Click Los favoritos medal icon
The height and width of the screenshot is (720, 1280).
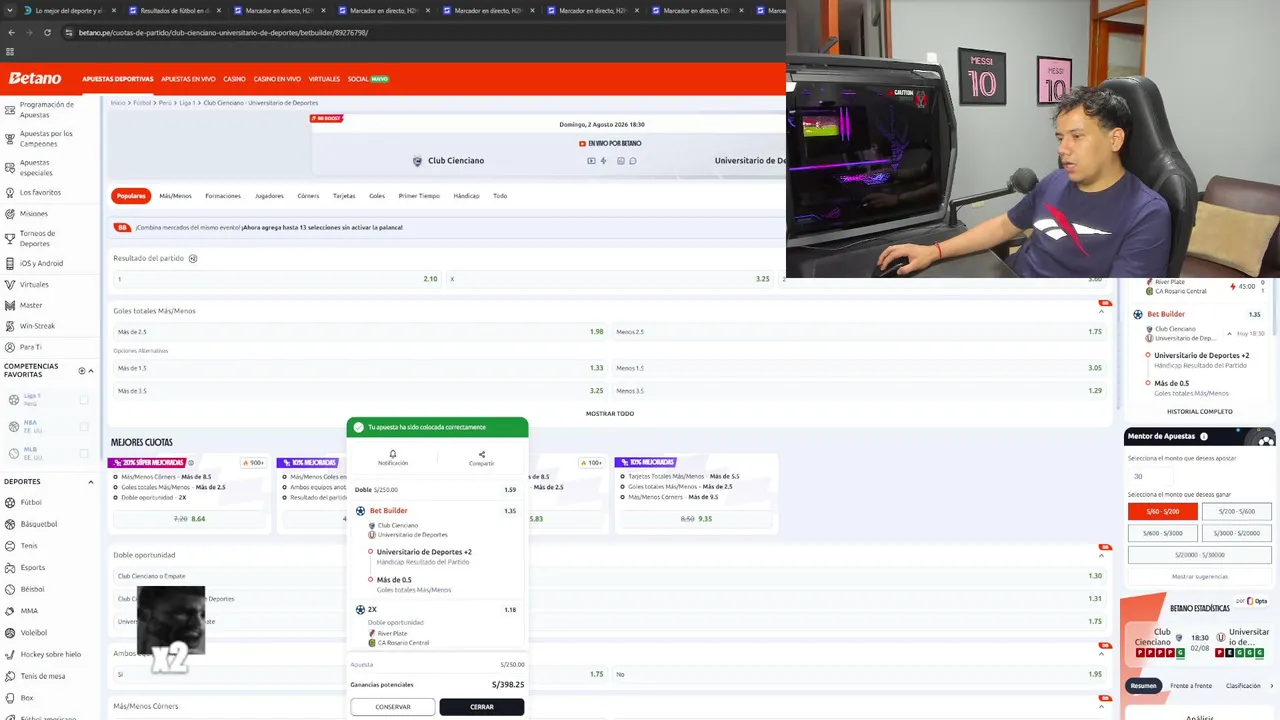10,192
